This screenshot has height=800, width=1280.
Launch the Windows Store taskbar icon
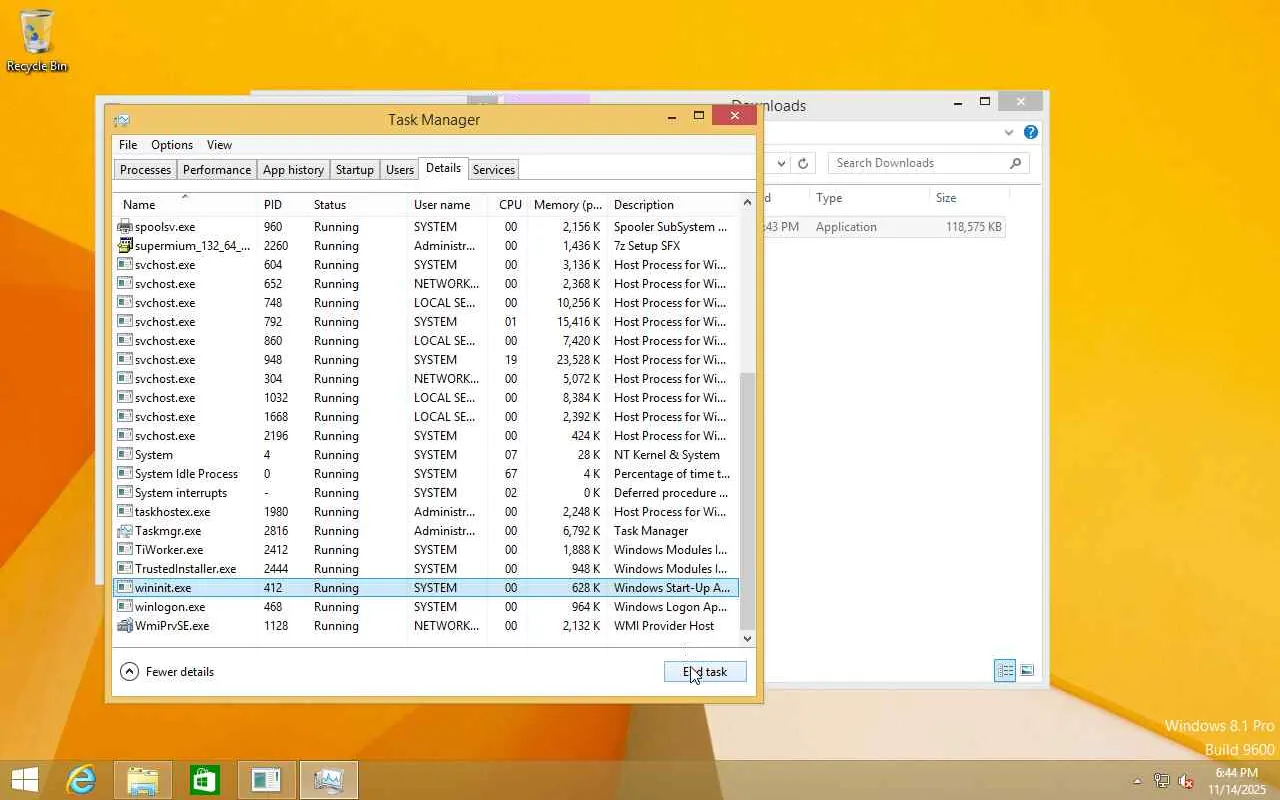pyautogui.click(x=205, y=780)
